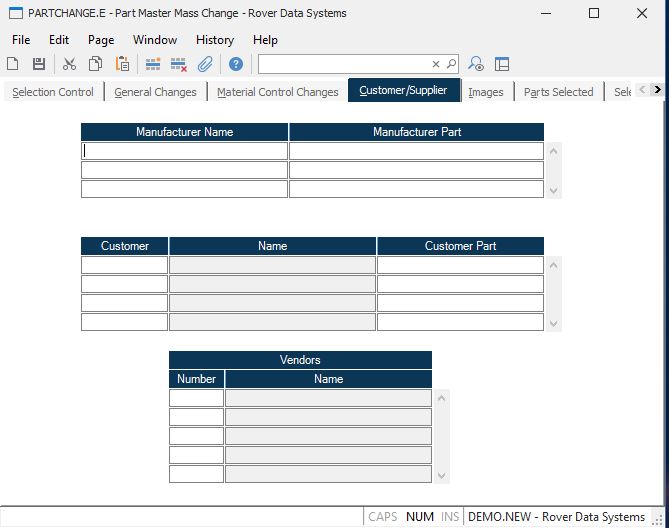
Task: Switch to the Selection Control tab
Action: (53, 92)
